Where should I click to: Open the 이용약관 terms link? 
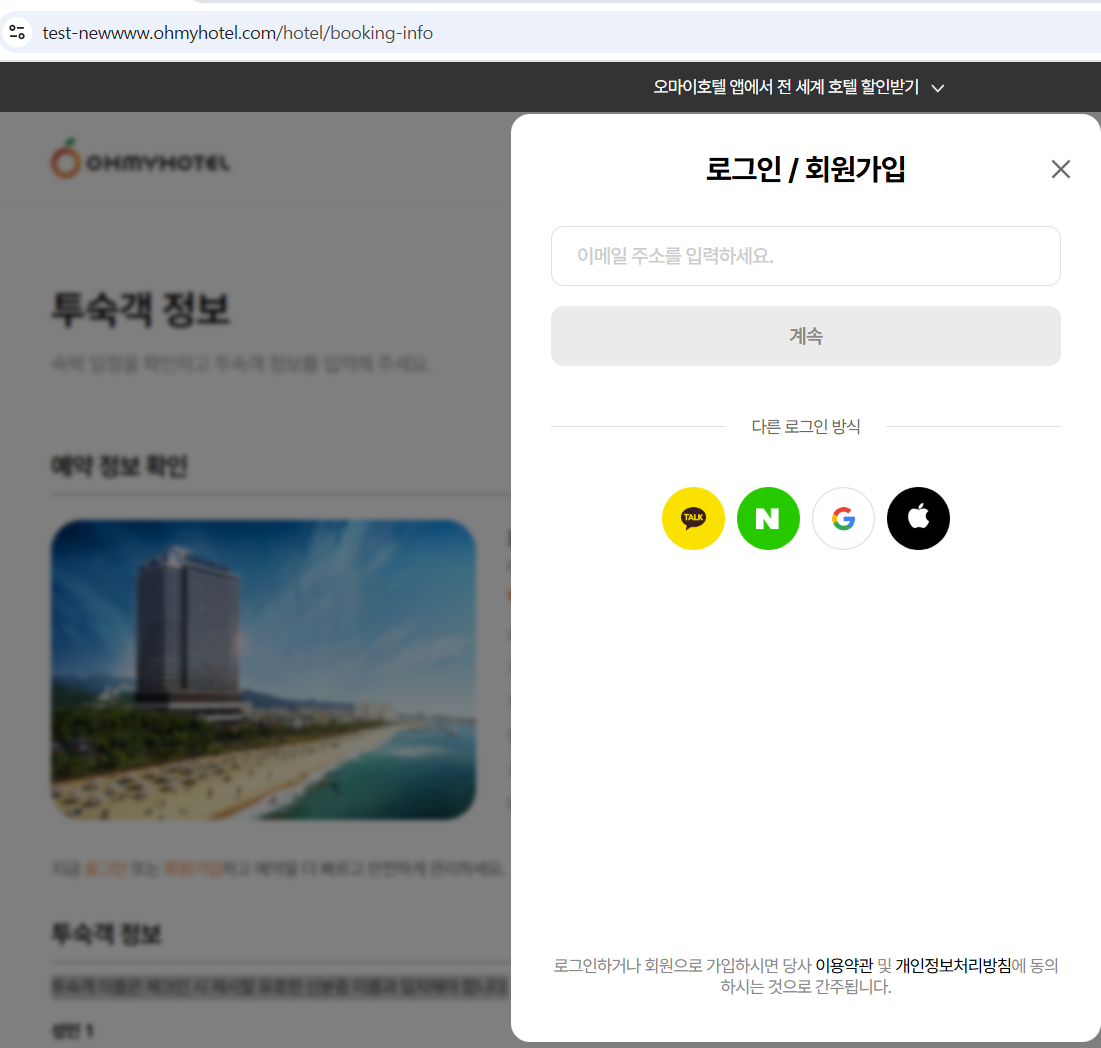843,965
